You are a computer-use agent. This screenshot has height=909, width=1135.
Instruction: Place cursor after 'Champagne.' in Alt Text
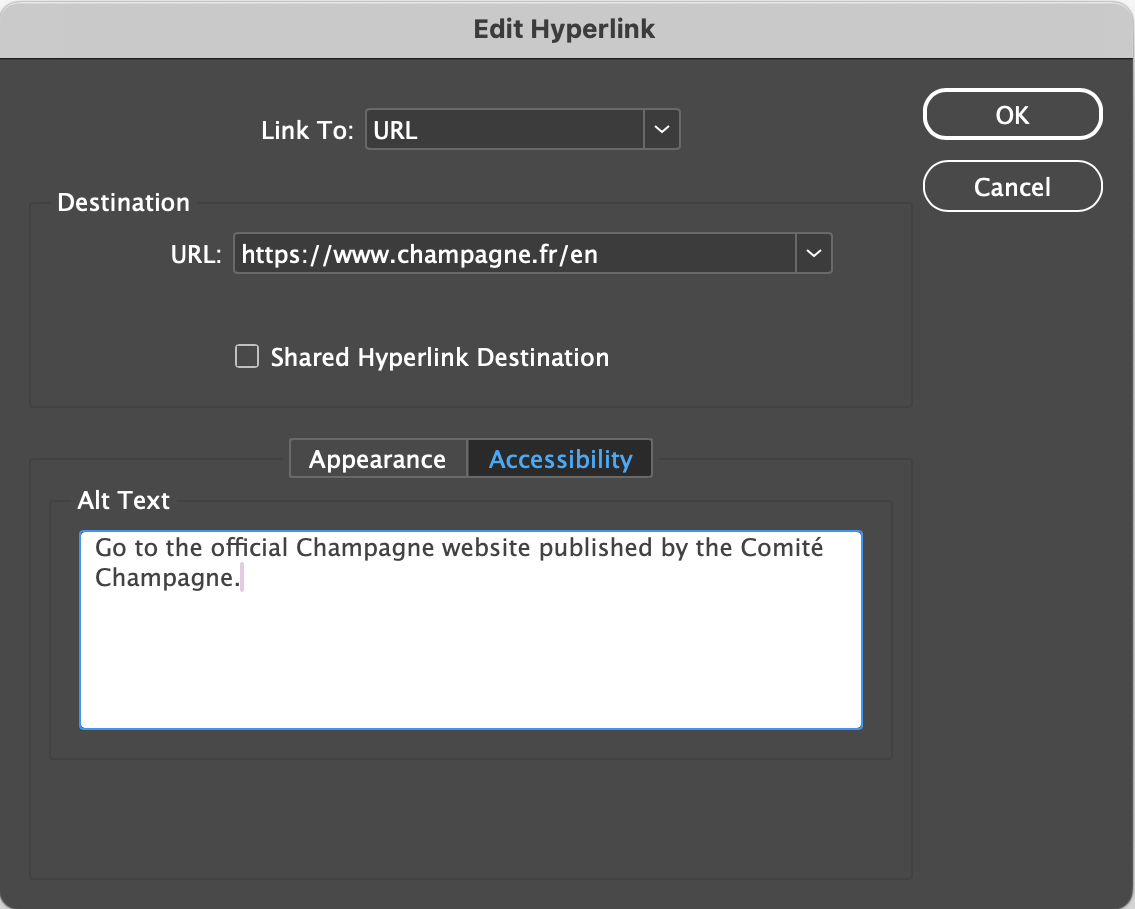point(243,579)
